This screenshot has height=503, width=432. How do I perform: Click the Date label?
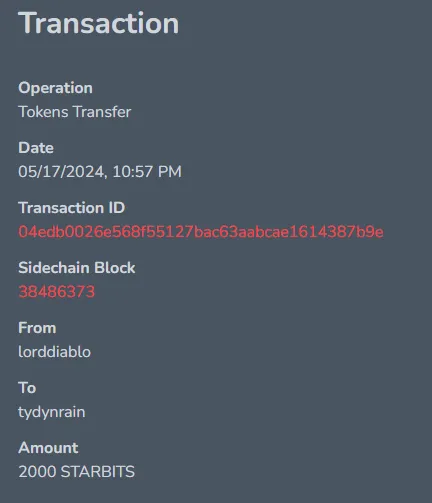36,148
